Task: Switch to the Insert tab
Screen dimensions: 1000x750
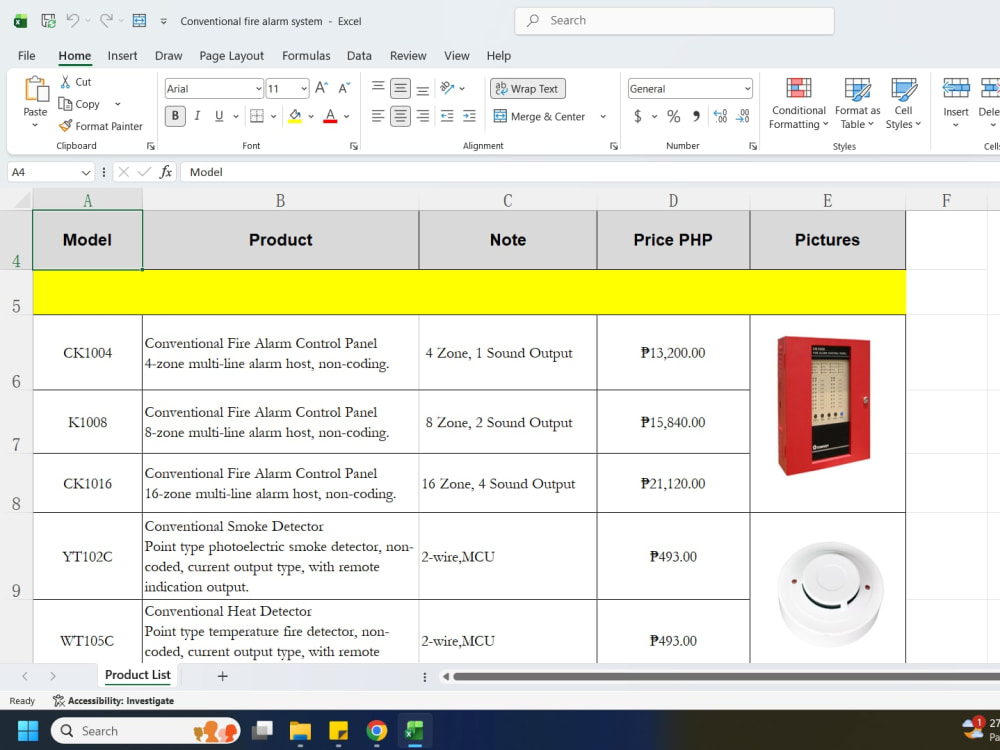Action: click(x=122, y=55)
